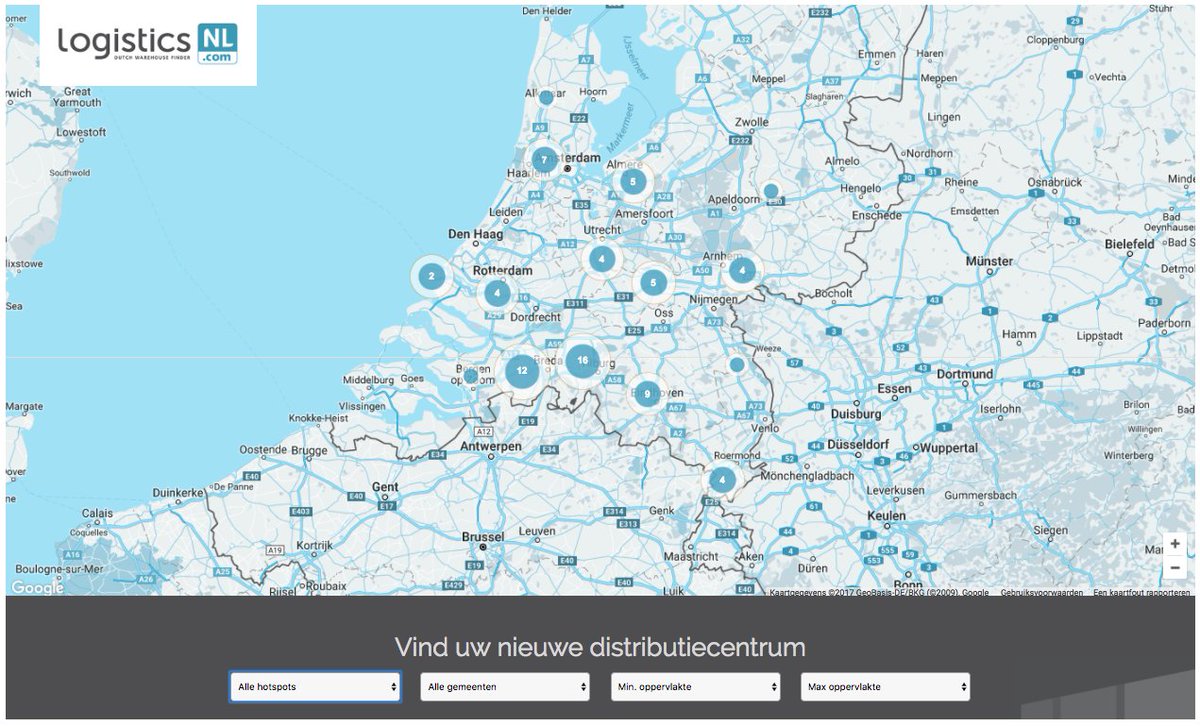
Task: Expand the Max oppervlakte dropdown
Action: pyautogui.click(x=886, y=687)
